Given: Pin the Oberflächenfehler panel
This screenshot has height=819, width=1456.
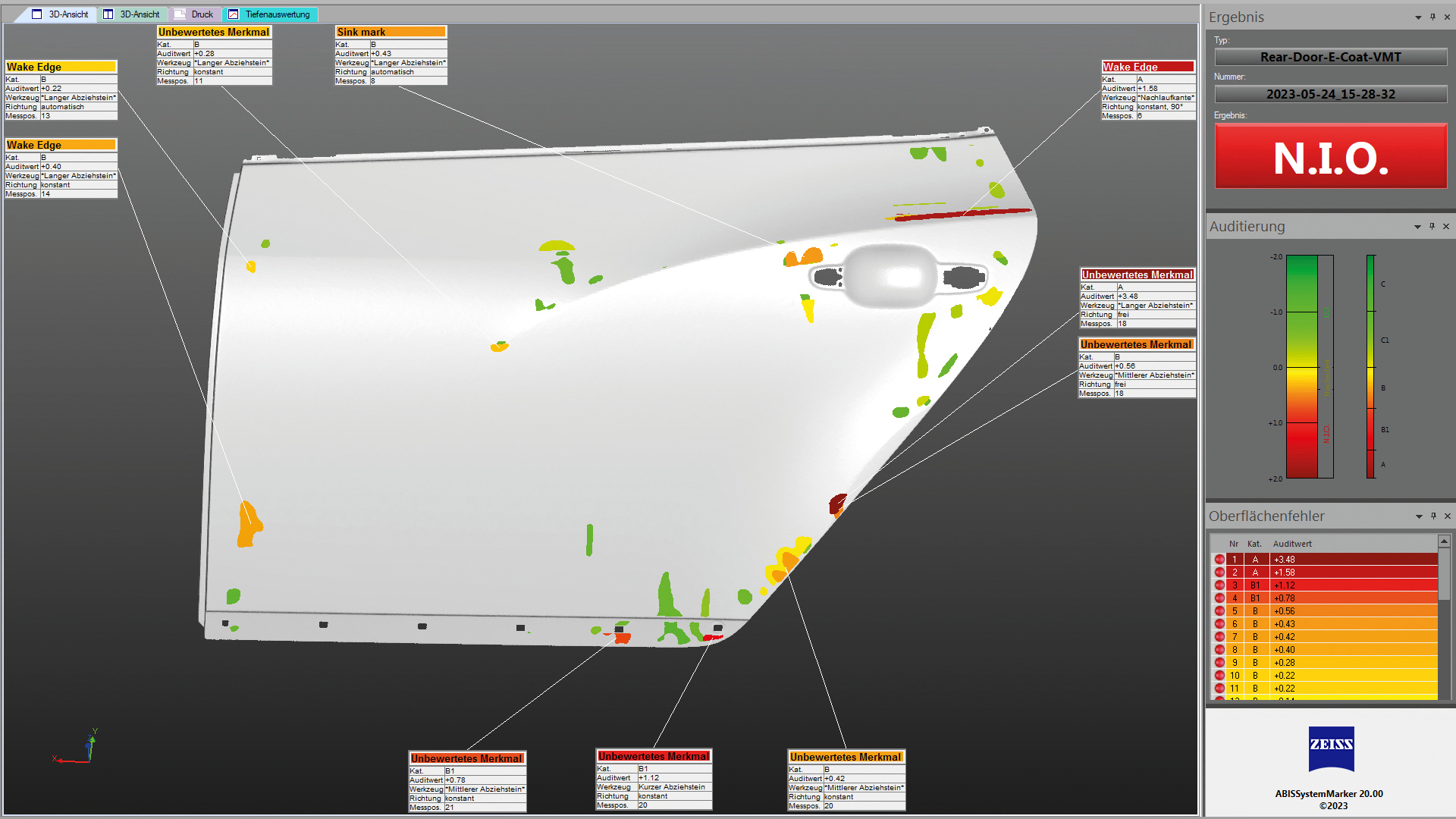Looking at the screenshot, I should point(1433,516).
